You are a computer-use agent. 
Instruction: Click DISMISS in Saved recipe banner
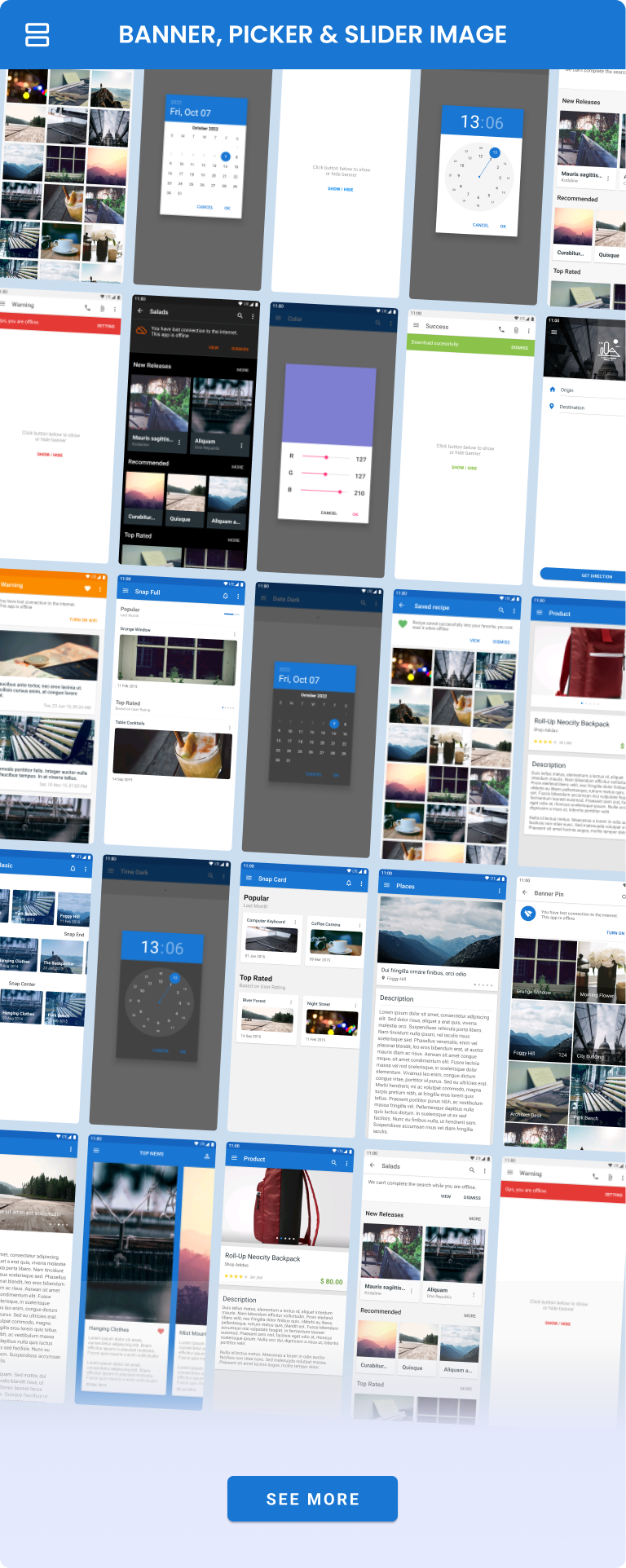click(x=501, y=641)
